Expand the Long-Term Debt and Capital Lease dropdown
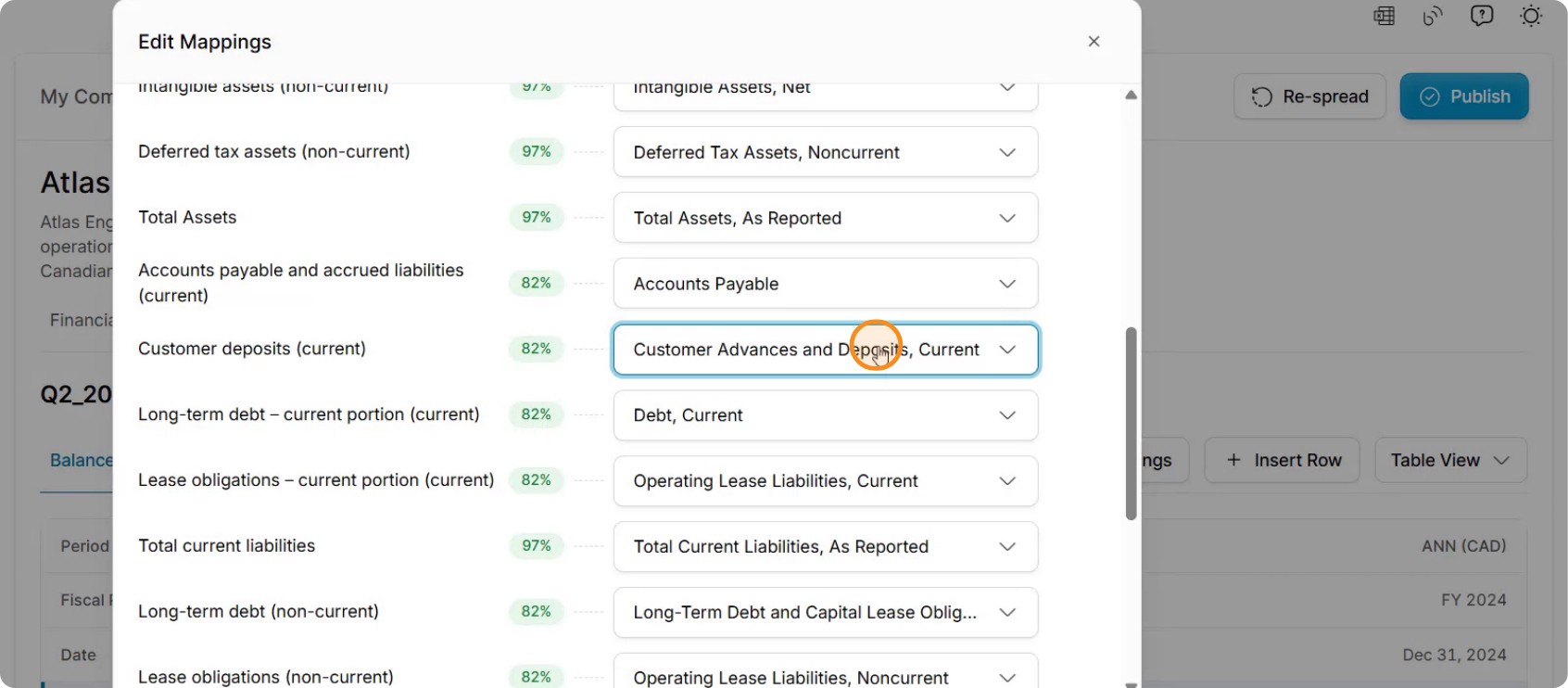The image size is (1568, 688). [826, 613]
